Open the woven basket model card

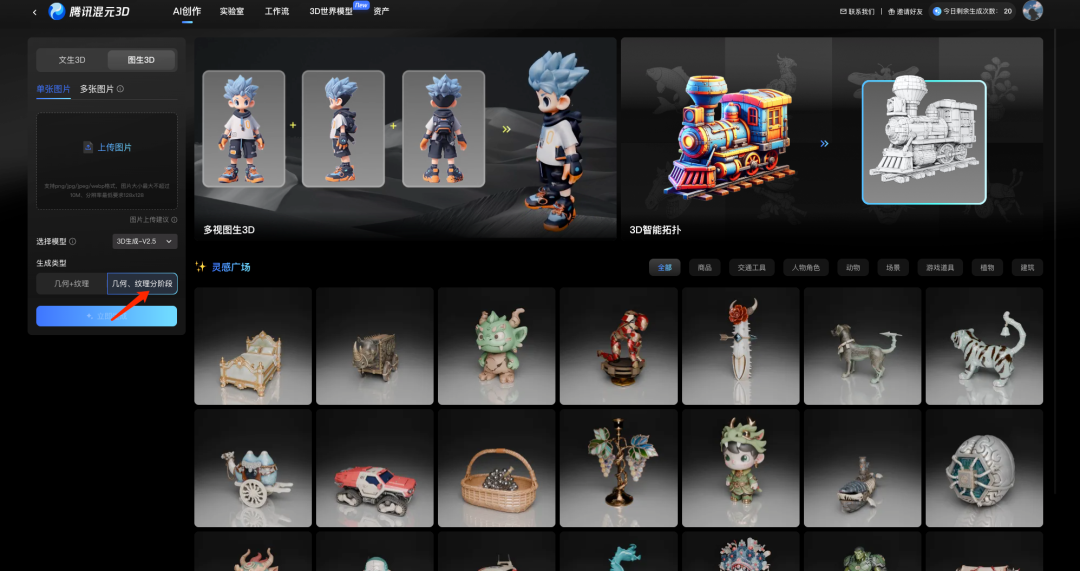(497, 468)
